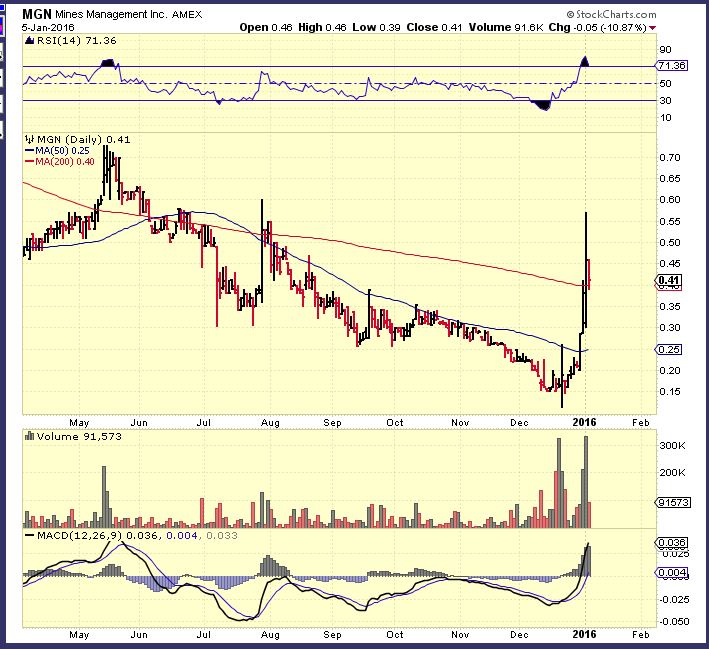Click the Feb label under the price chart

[641, 422]
